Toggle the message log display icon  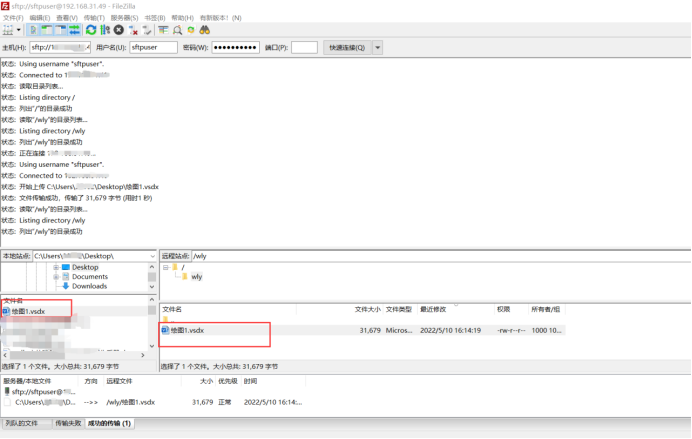pos(33,30)
